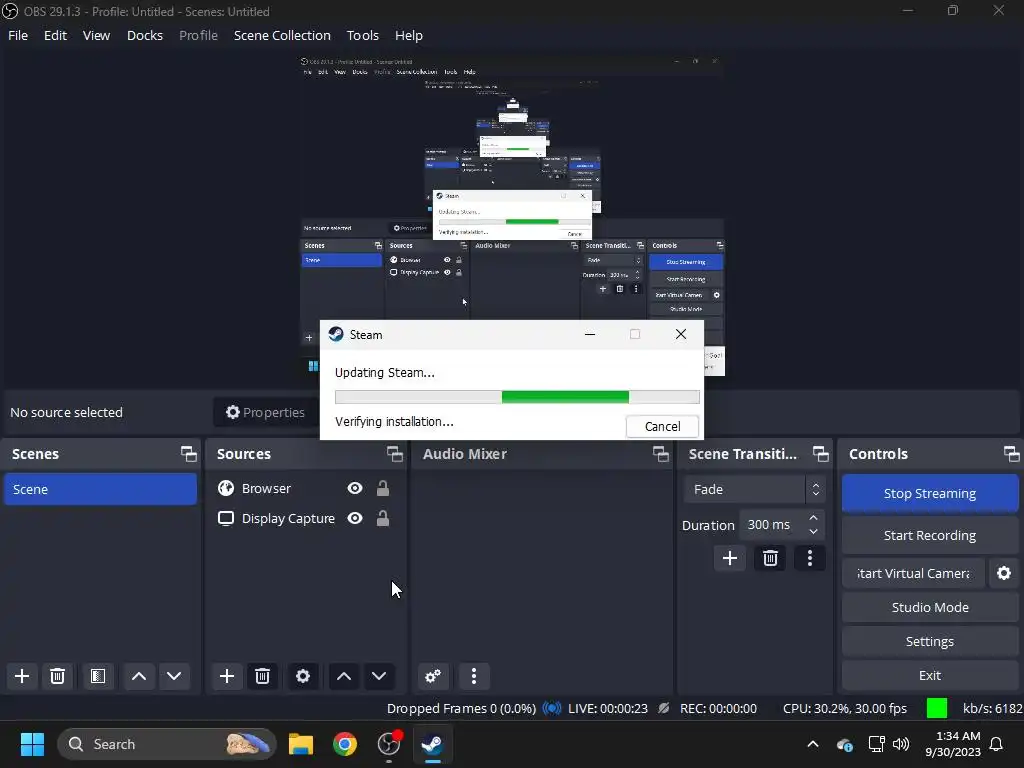Move scene down arrow in Scenes panel
Viewport: 1024px width, 768px height.
coord(174,676)
